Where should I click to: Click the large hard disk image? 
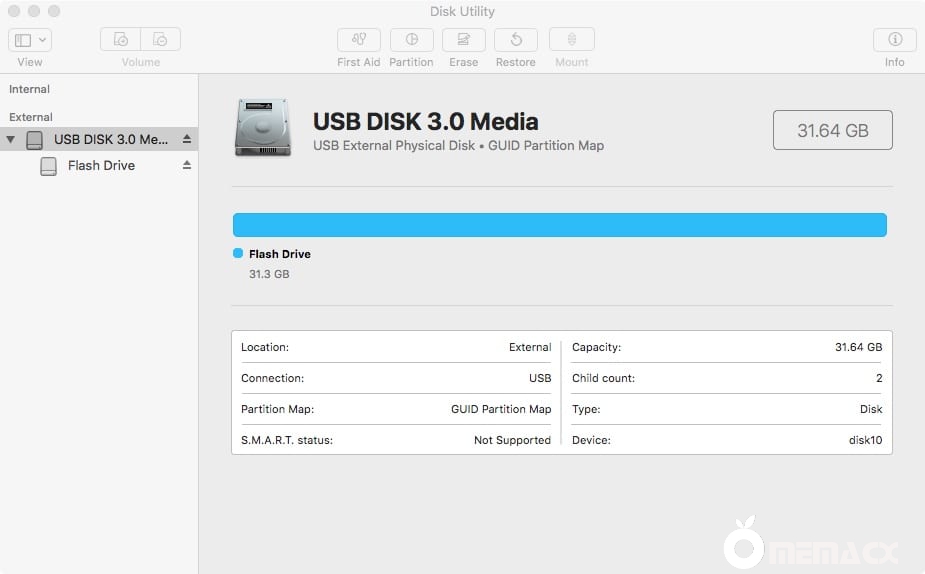263,128
